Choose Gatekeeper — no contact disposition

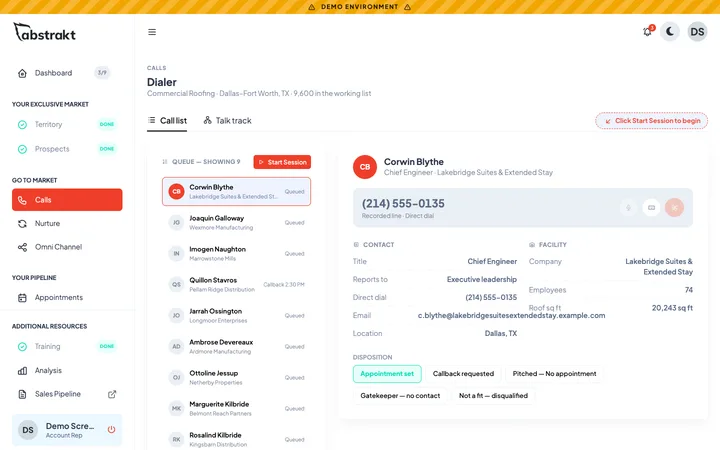point(400,396)
